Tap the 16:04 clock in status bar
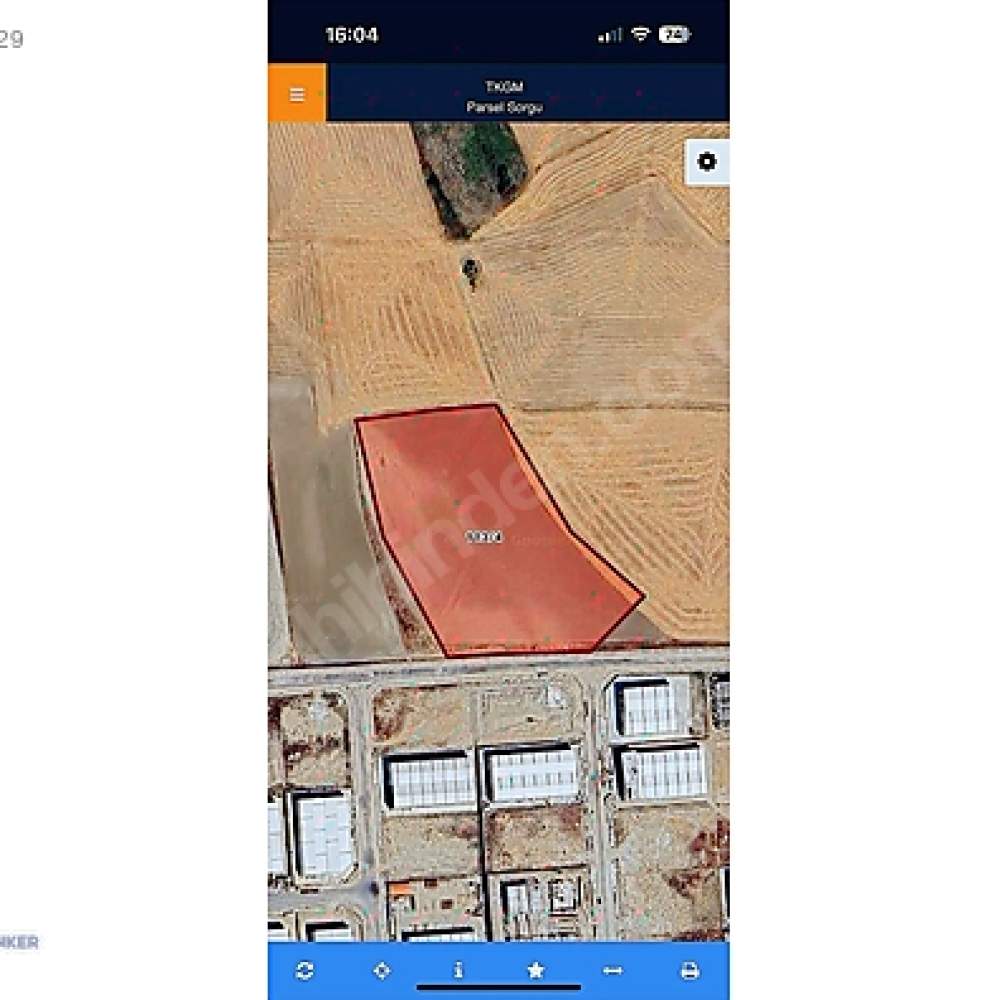The height and width of the screenshot is (1000, 1000). point(351,35)
